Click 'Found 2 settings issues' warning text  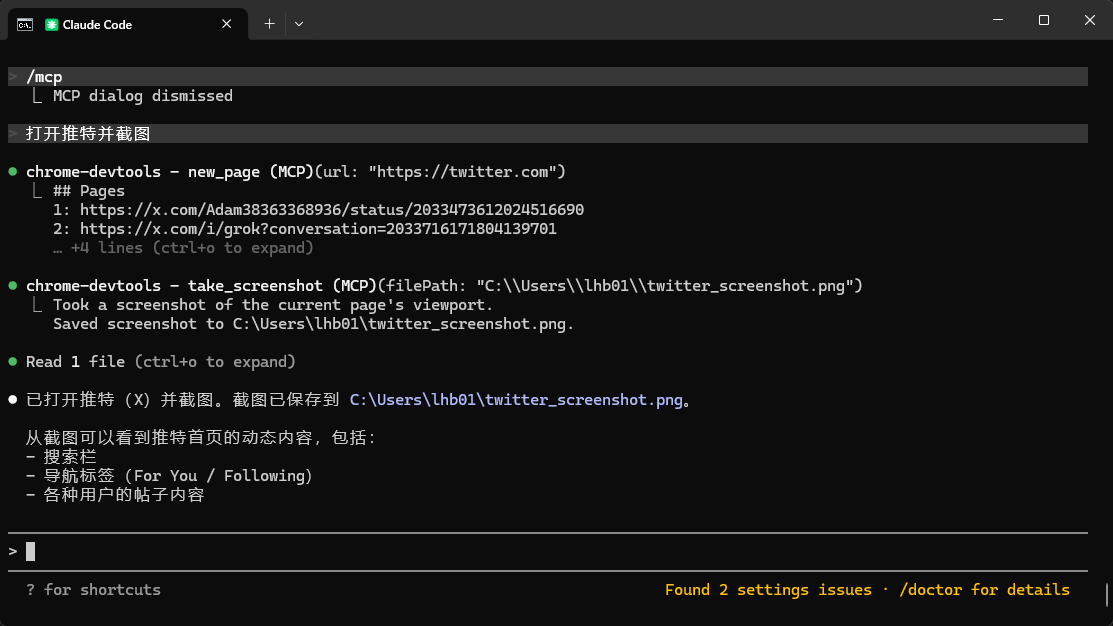(x=768, y=590)
